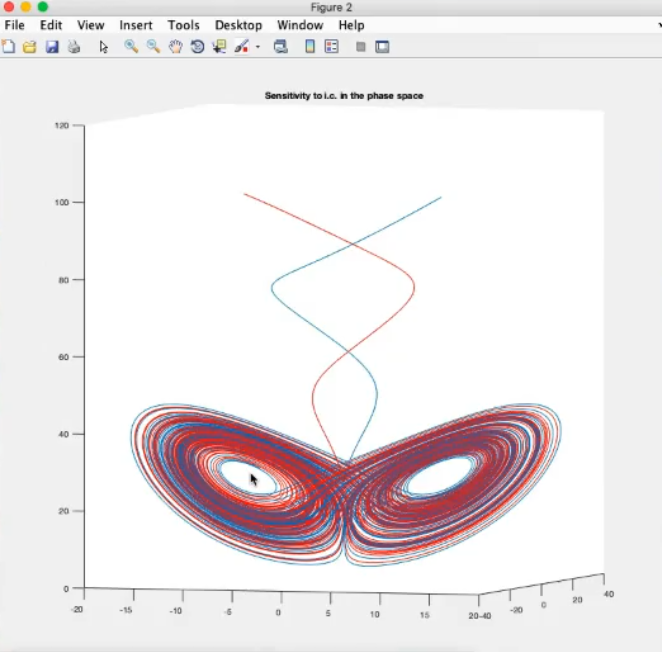Activate the Zoom Out magnifier tool
This screenshot has height=652, width=662.
pos(153,46)
